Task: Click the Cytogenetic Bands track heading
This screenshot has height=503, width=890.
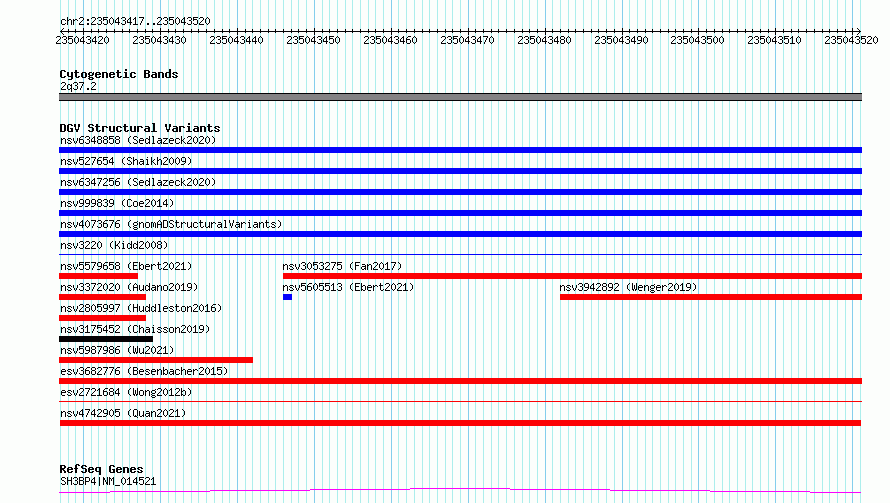Action: pos(119,74)
